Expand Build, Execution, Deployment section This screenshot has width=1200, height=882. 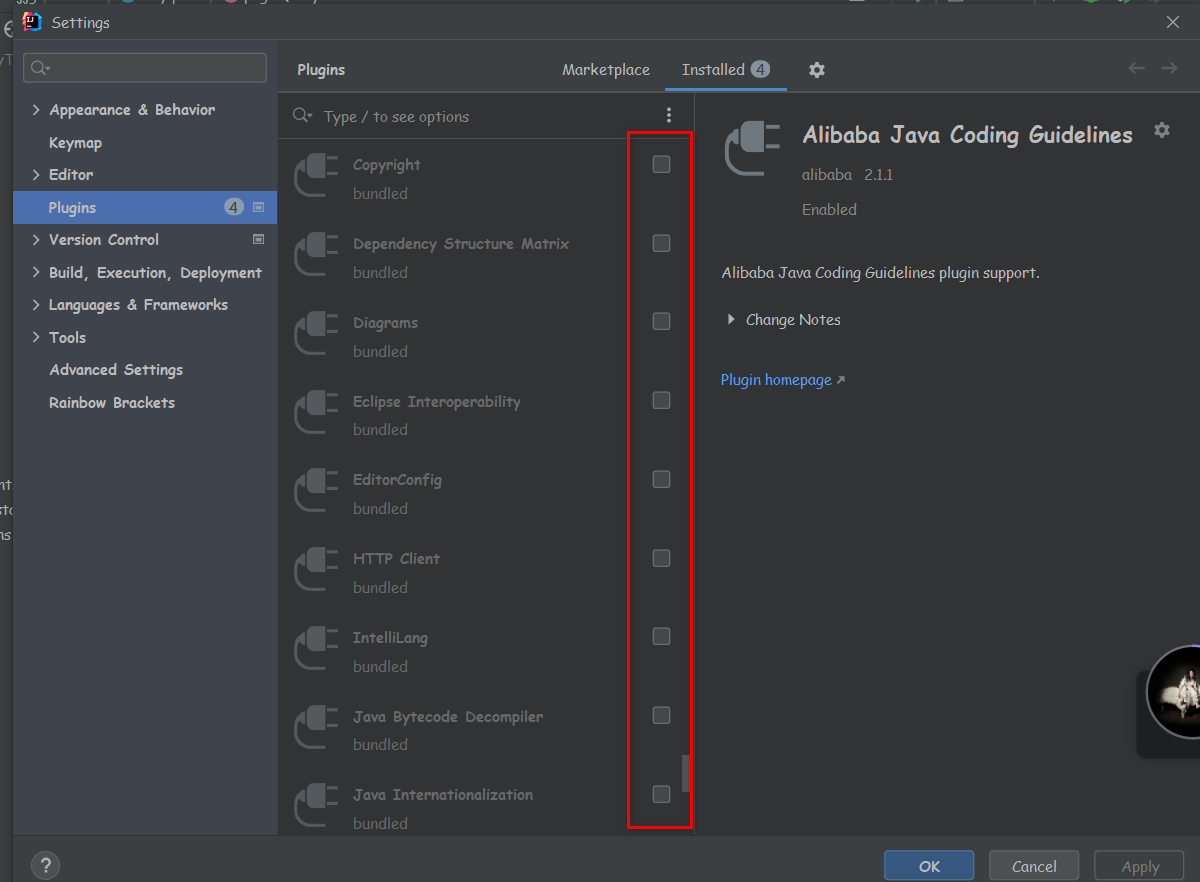36,272
